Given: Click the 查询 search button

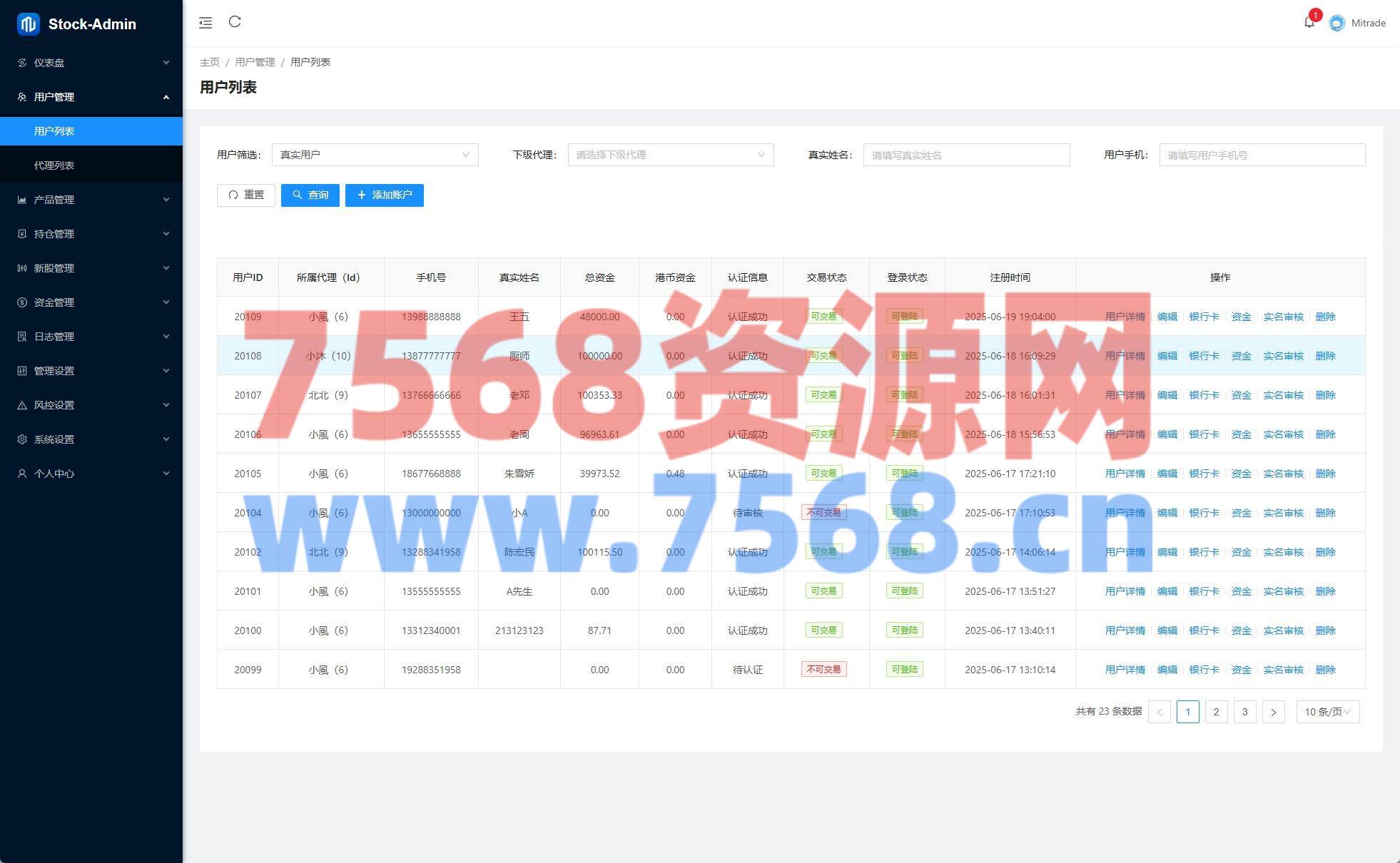Looking at the screenshot, I should pos(310,195).
